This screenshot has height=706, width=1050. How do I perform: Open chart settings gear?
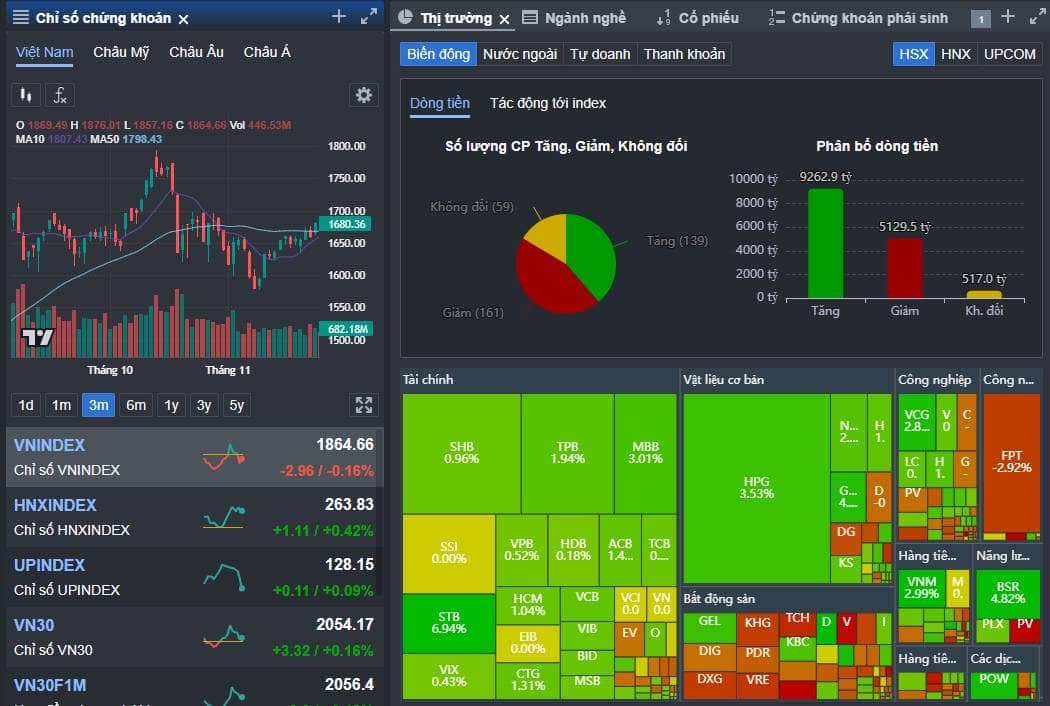pyautogui.click(x=364, y=95)
